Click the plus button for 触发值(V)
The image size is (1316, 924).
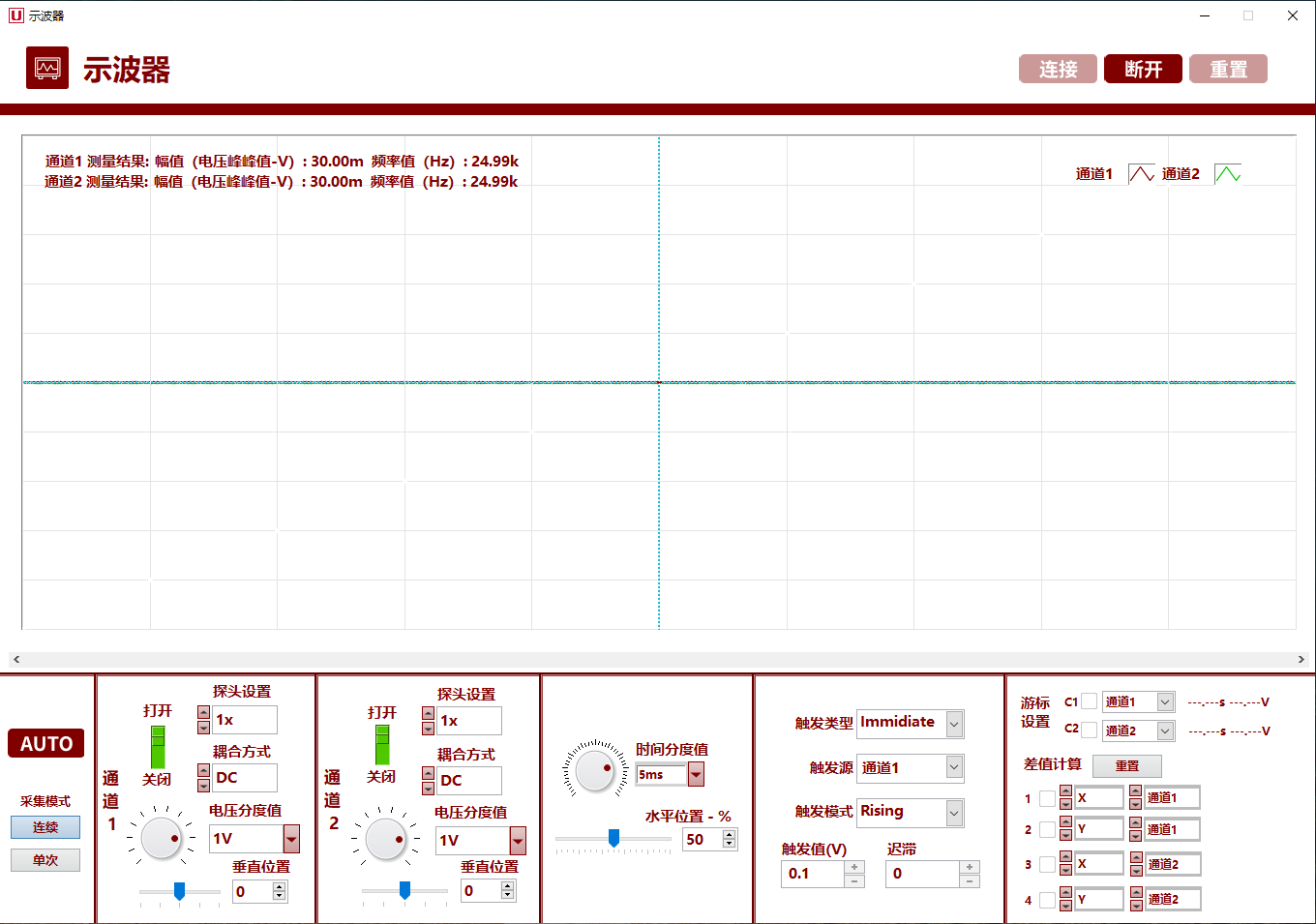(x=854, y=867)
